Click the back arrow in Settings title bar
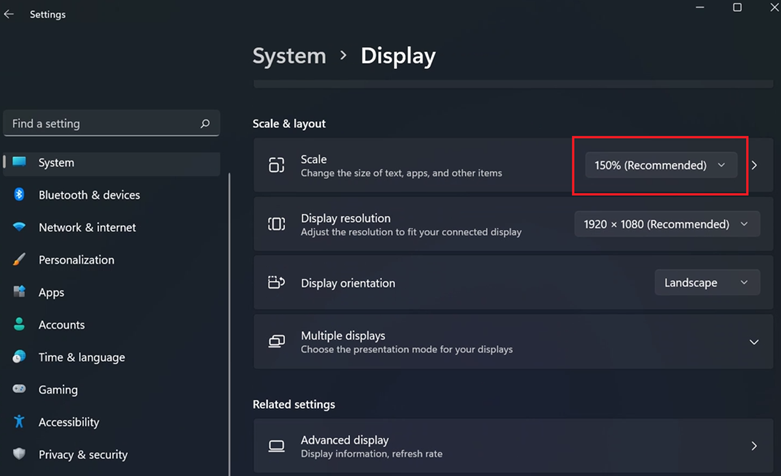This screenshot has width=781, height=476. pos(10,15)
